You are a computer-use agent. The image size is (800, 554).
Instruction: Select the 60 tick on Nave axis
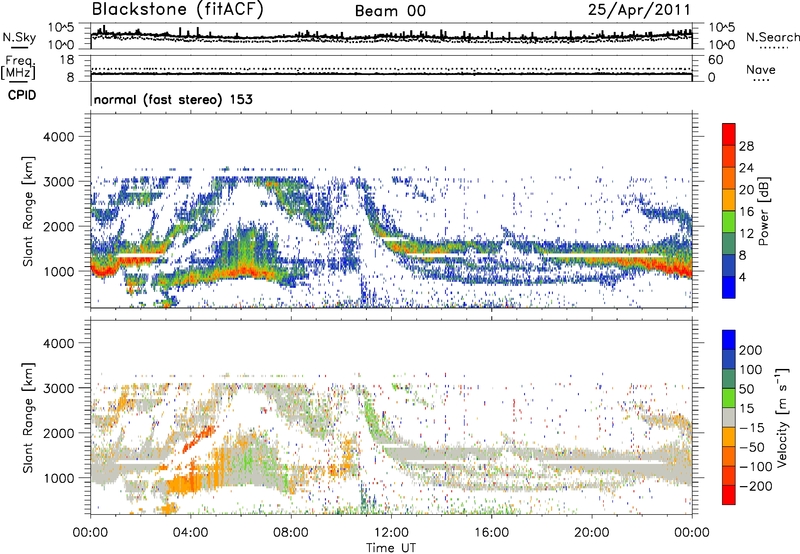click(716, 60)
